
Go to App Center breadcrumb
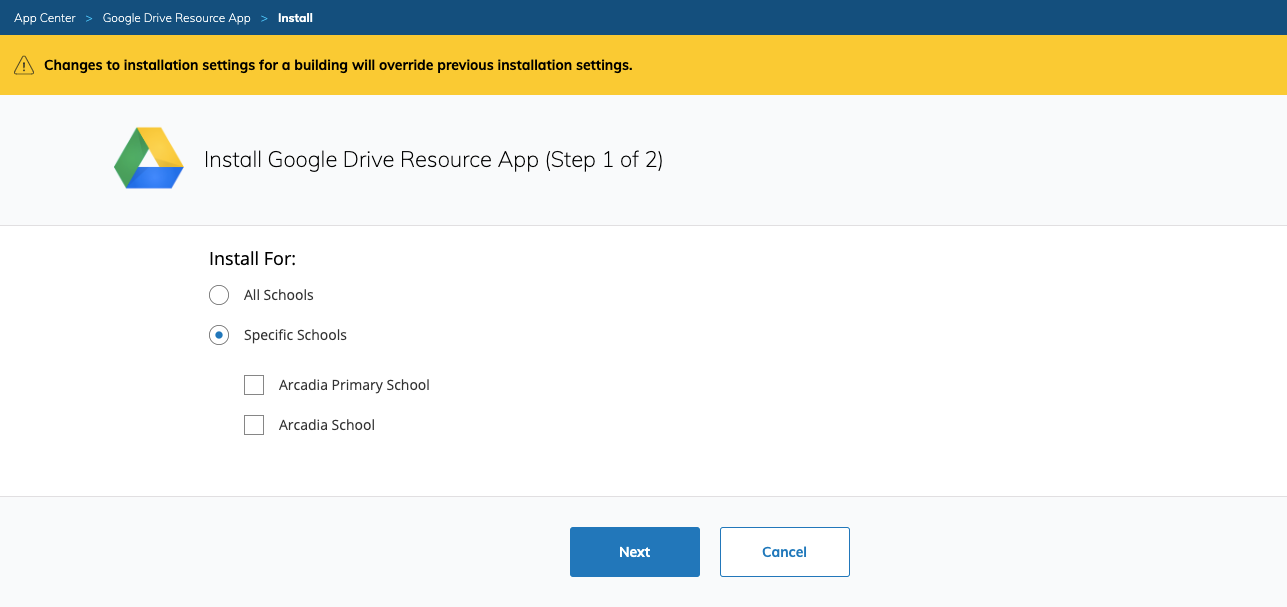click(x=45, y=18)
